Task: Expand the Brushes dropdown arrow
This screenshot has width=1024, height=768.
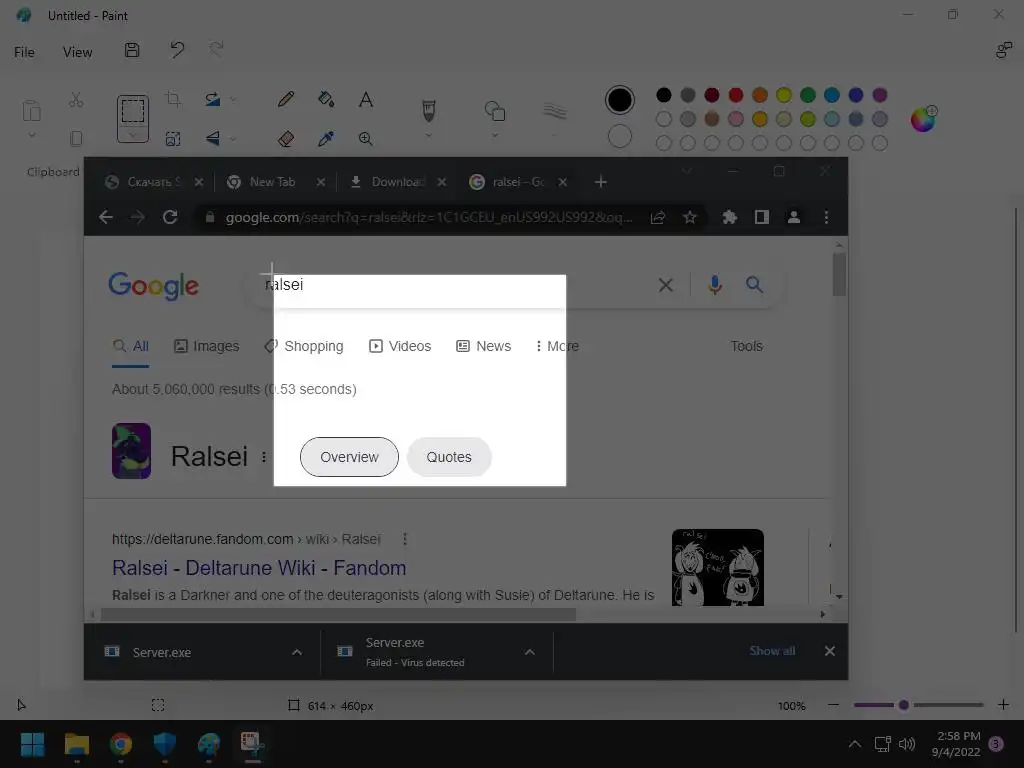Action: click(428, 135)
